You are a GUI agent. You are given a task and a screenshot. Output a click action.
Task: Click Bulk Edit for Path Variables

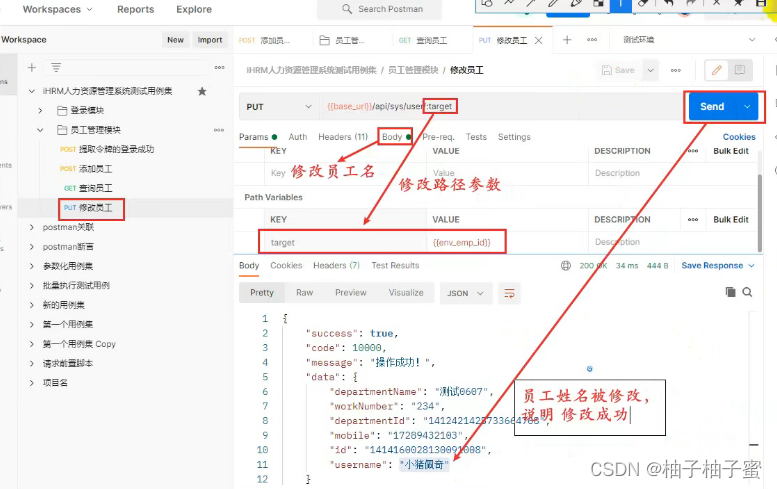tap(731, 219)
